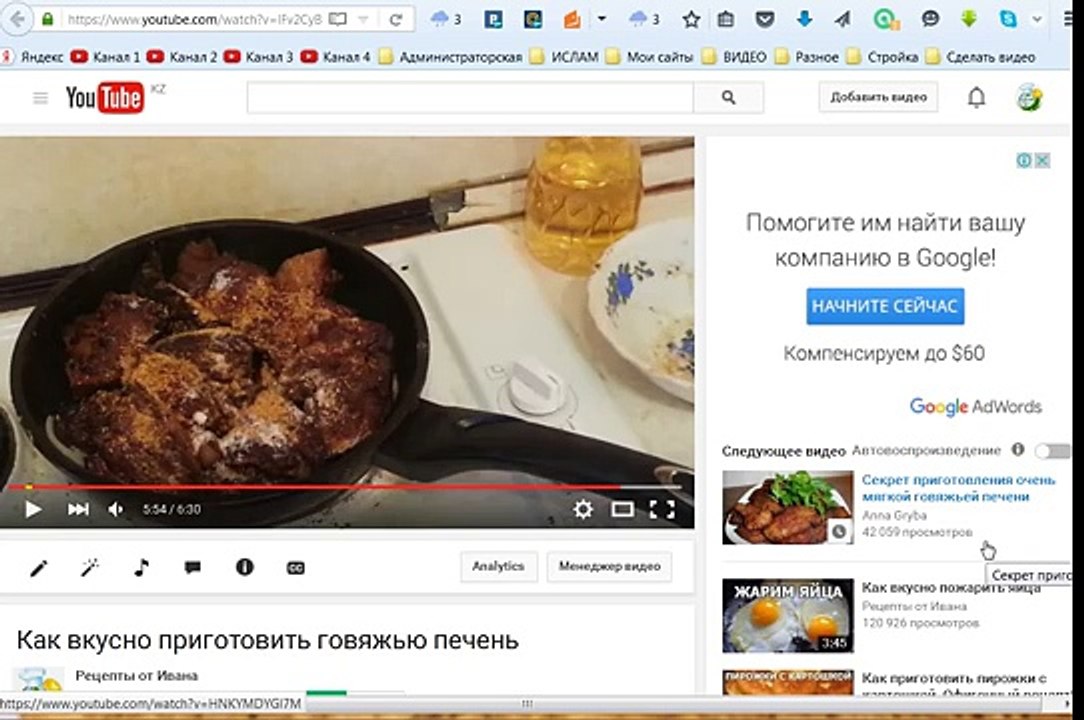Add beef liver video to Watch Later
1084x720 pixels.
tap(839, 531)
